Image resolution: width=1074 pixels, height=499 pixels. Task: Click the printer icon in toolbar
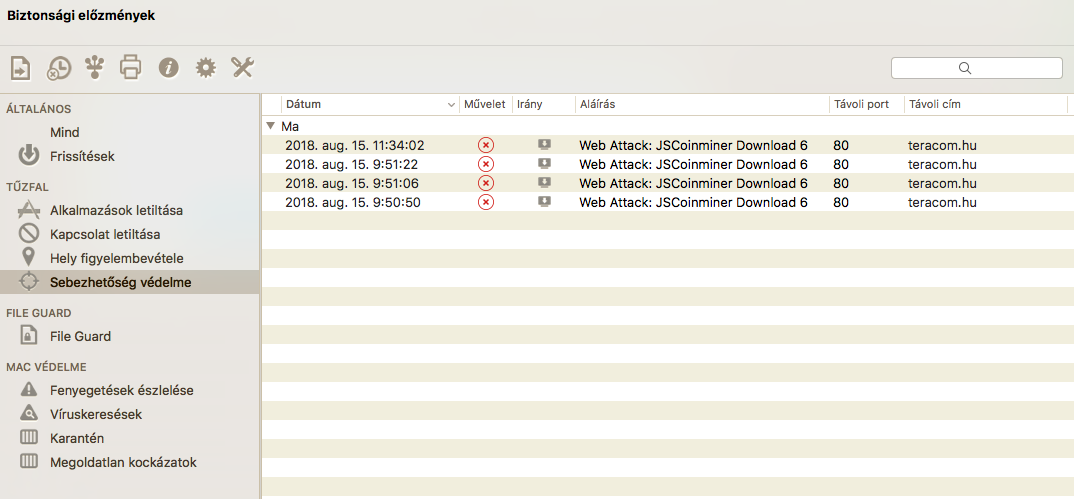coord(130,66)
